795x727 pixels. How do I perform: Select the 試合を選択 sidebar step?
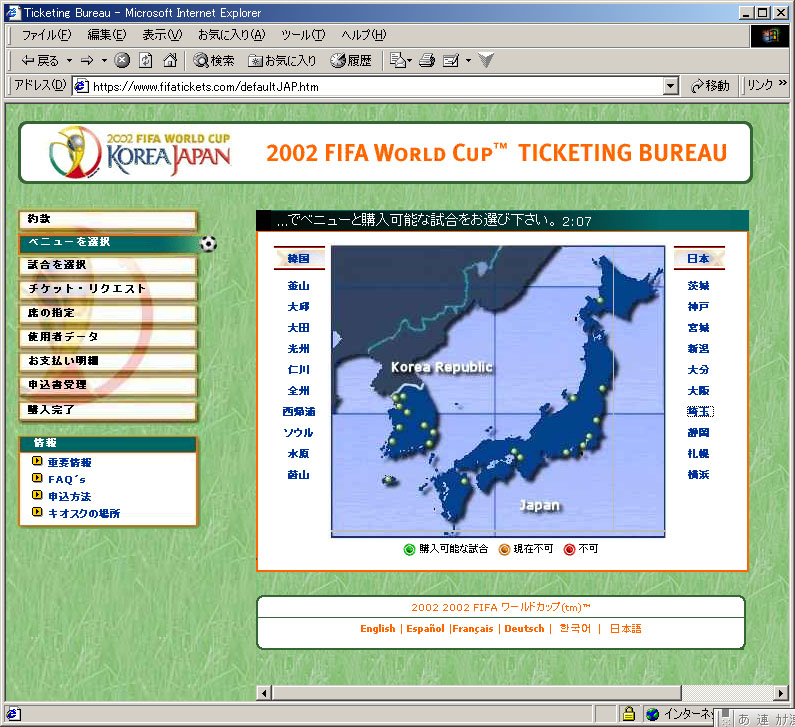(107, 266)
